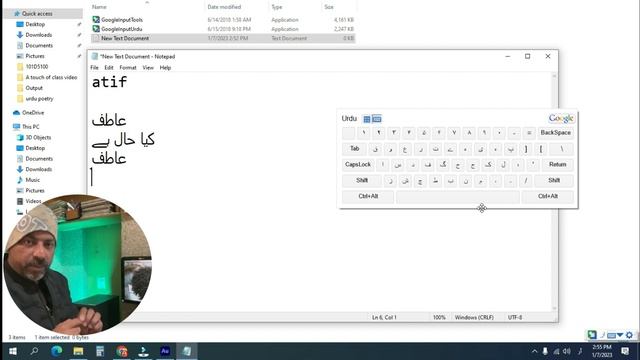Click Tab key on virtual keyboard
The image size is (640, 360).
tap(354, 149)
